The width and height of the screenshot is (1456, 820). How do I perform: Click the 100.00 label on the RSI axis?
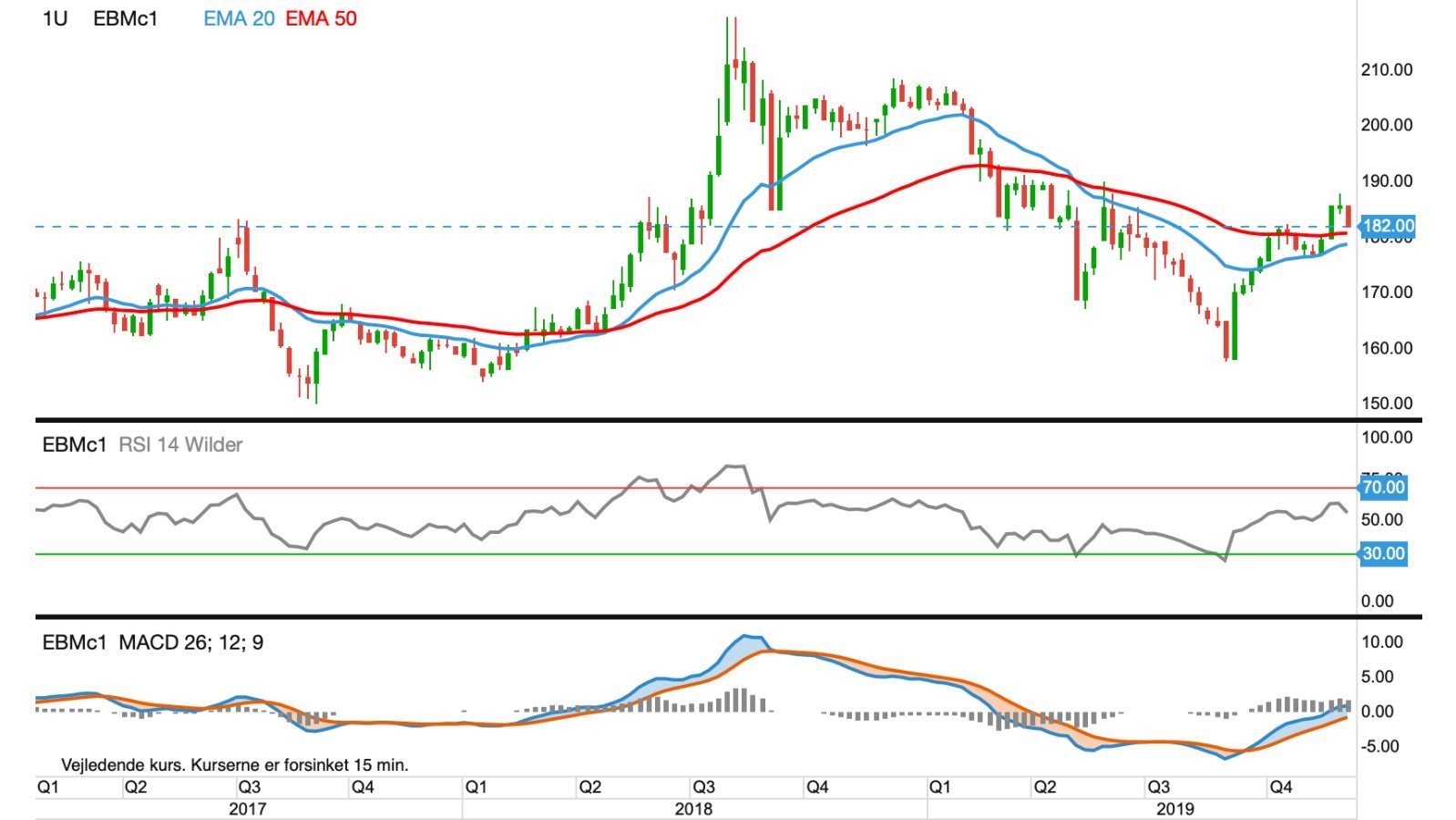(1387, 437)
